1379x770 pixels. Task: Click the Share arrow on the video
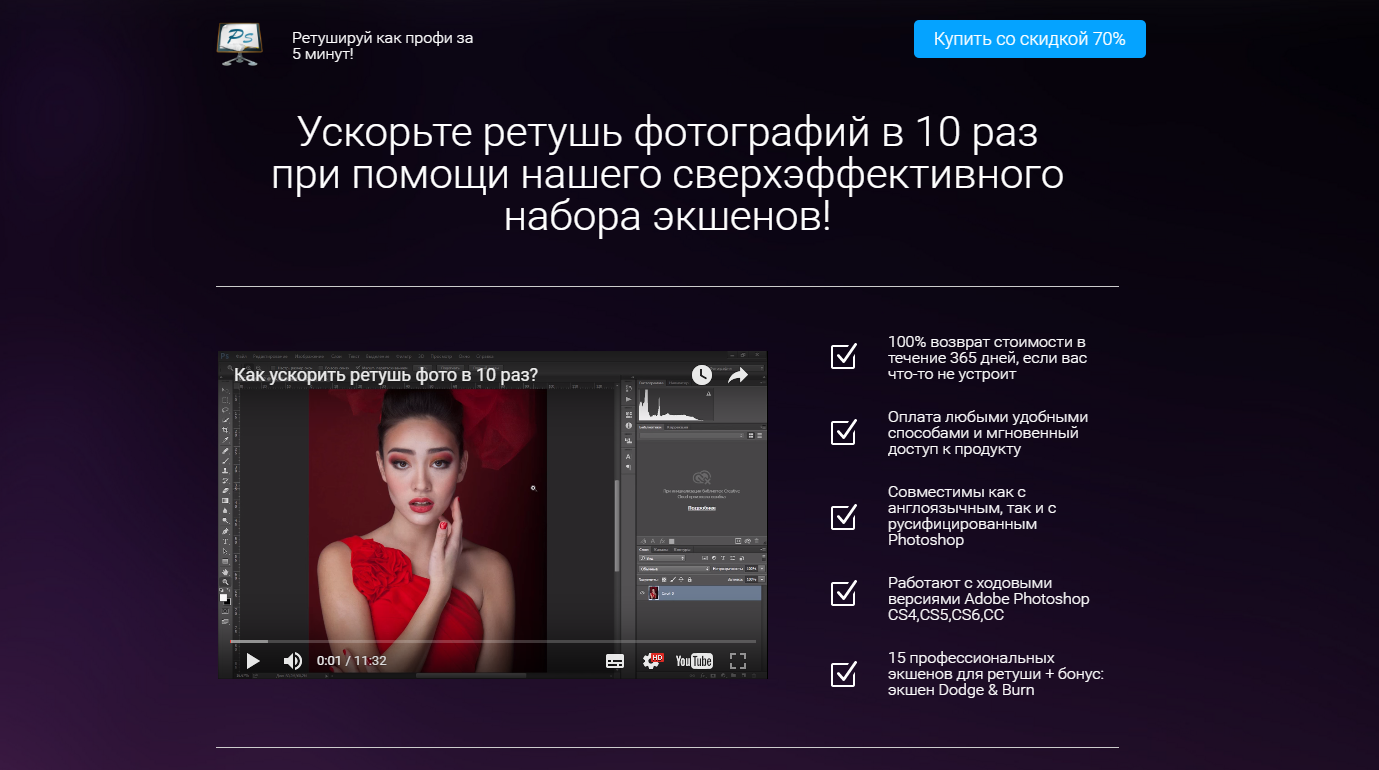pyautogui.click(x=738, y=374)
